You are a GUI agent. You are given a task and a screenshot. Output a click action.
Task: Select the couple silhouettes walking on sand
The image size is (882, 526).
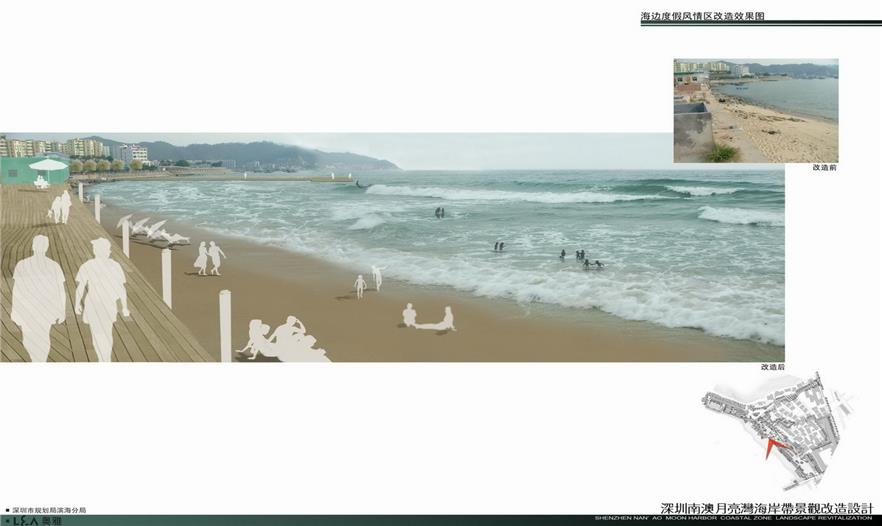coord(209,258)
